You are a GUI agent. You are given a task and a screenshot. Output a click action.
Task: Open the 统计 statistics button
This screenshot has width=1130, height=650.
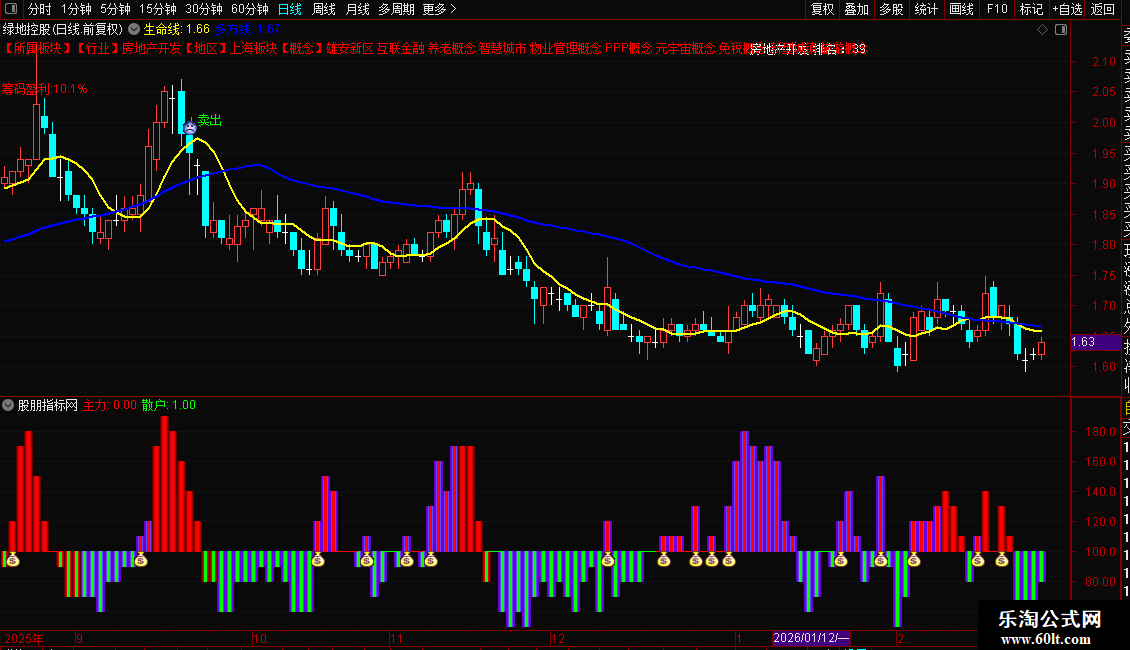[926, 9]
